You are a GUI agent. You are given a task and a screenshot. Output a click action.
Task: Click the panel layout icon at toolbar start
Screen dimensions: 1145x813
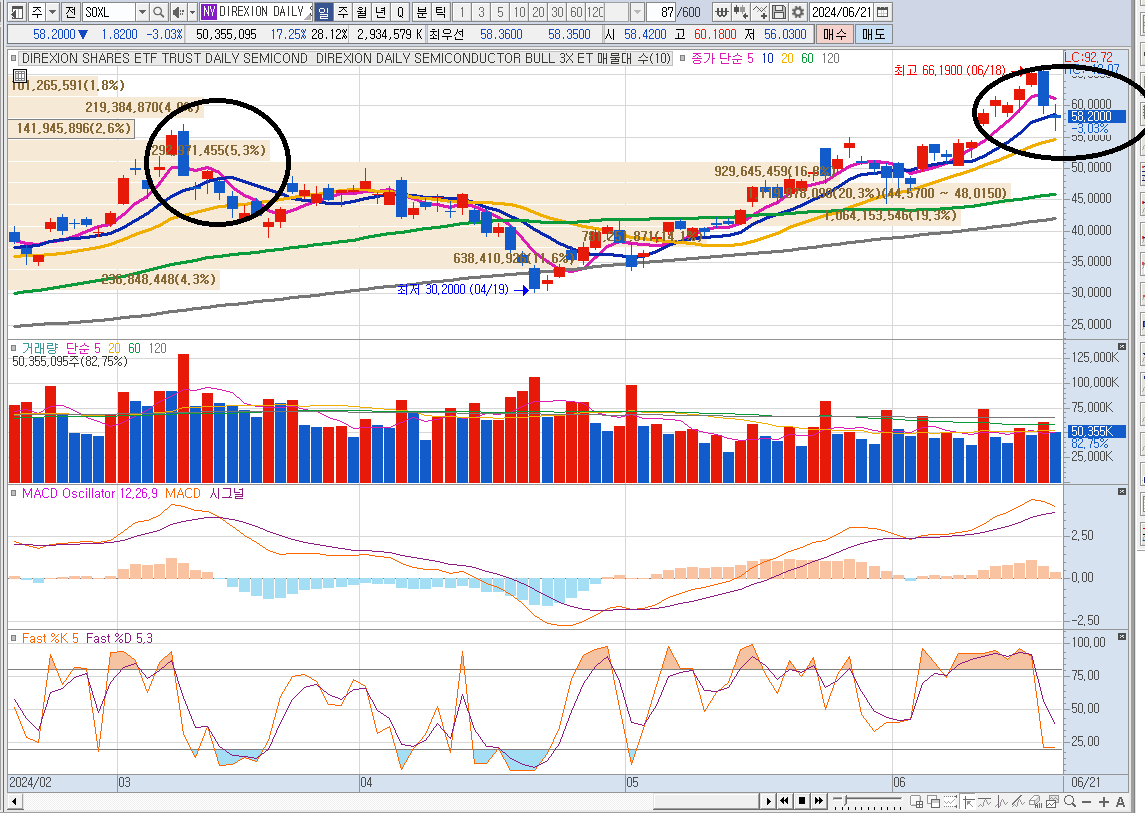(17, 12)
